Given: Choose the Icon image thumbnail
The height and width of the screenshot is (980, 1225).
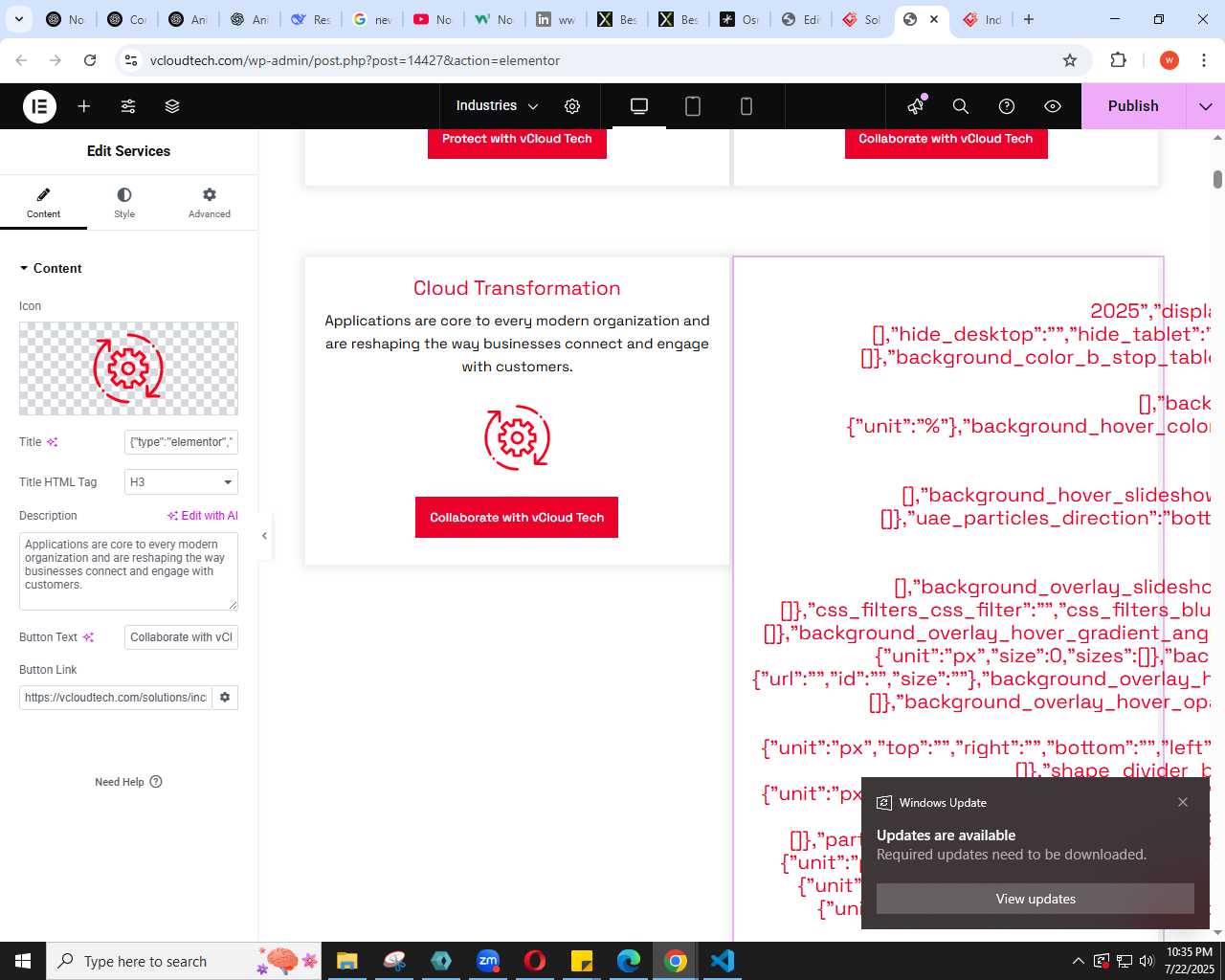Looking at the screenshot, I should pos(128,368).
